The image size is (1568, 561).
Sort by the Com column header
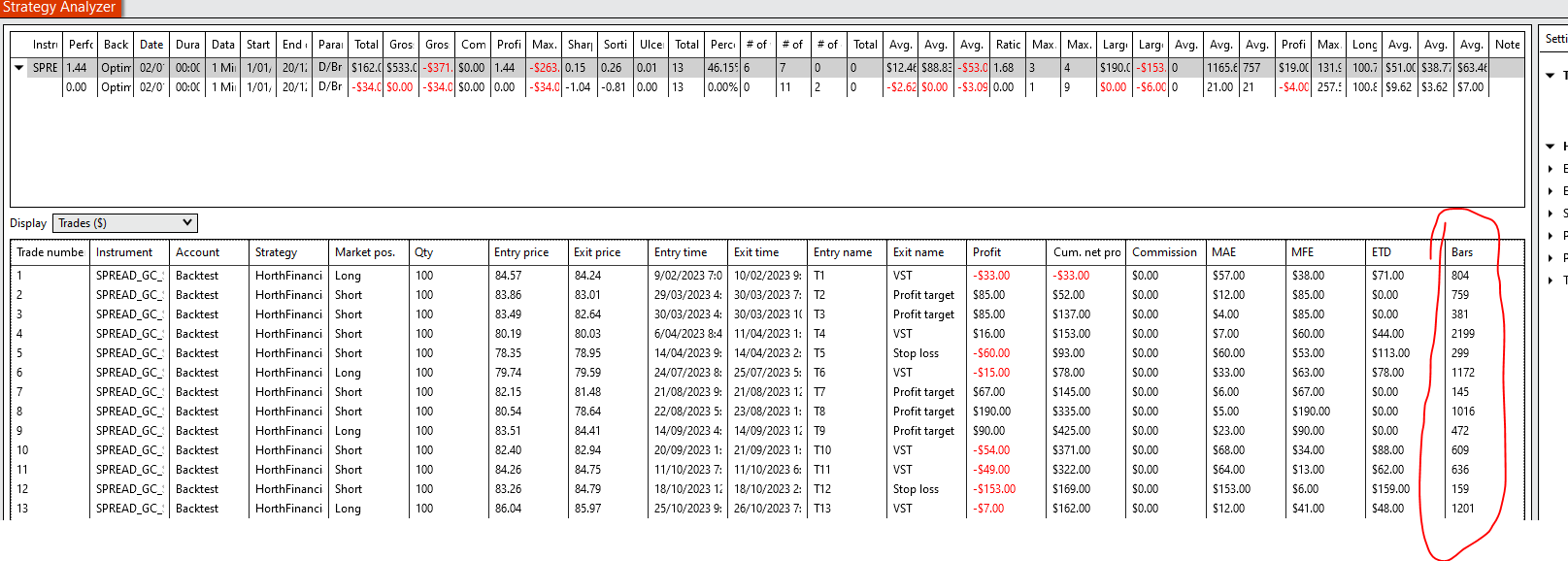(474, 45)
